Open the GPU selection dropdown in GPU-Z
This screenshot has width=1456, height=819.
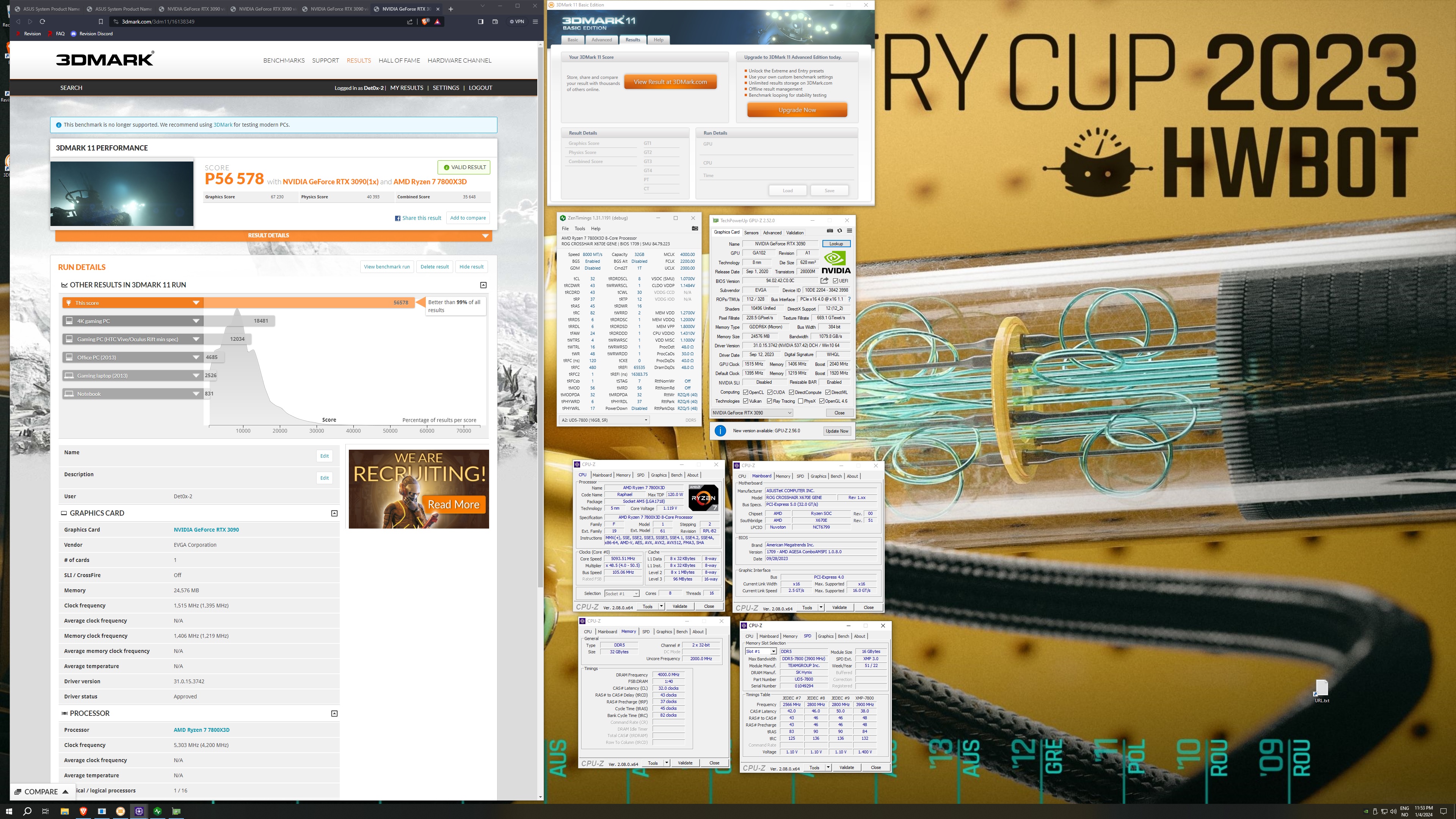click(x=752, y=413)
